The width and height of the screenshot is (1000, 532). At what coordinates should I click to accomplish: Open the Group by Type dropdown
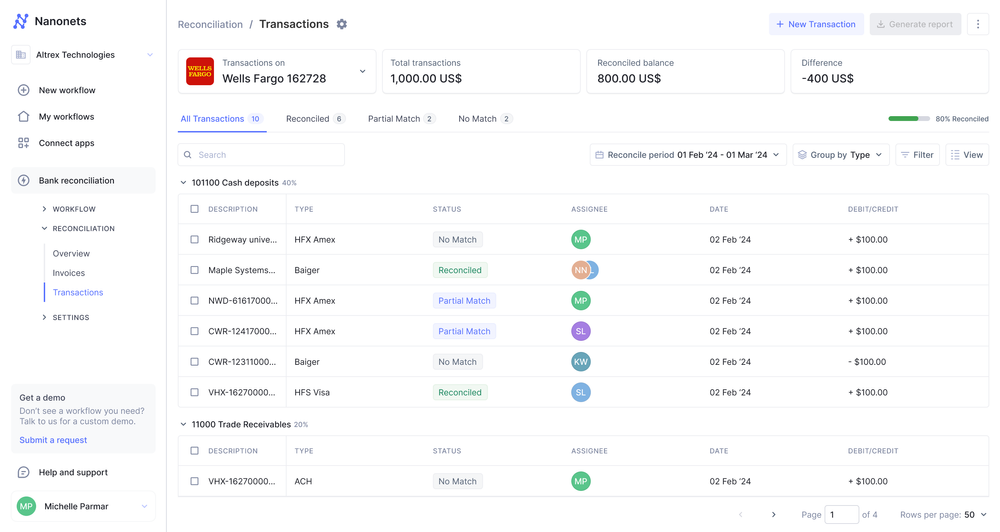(841, 155)
